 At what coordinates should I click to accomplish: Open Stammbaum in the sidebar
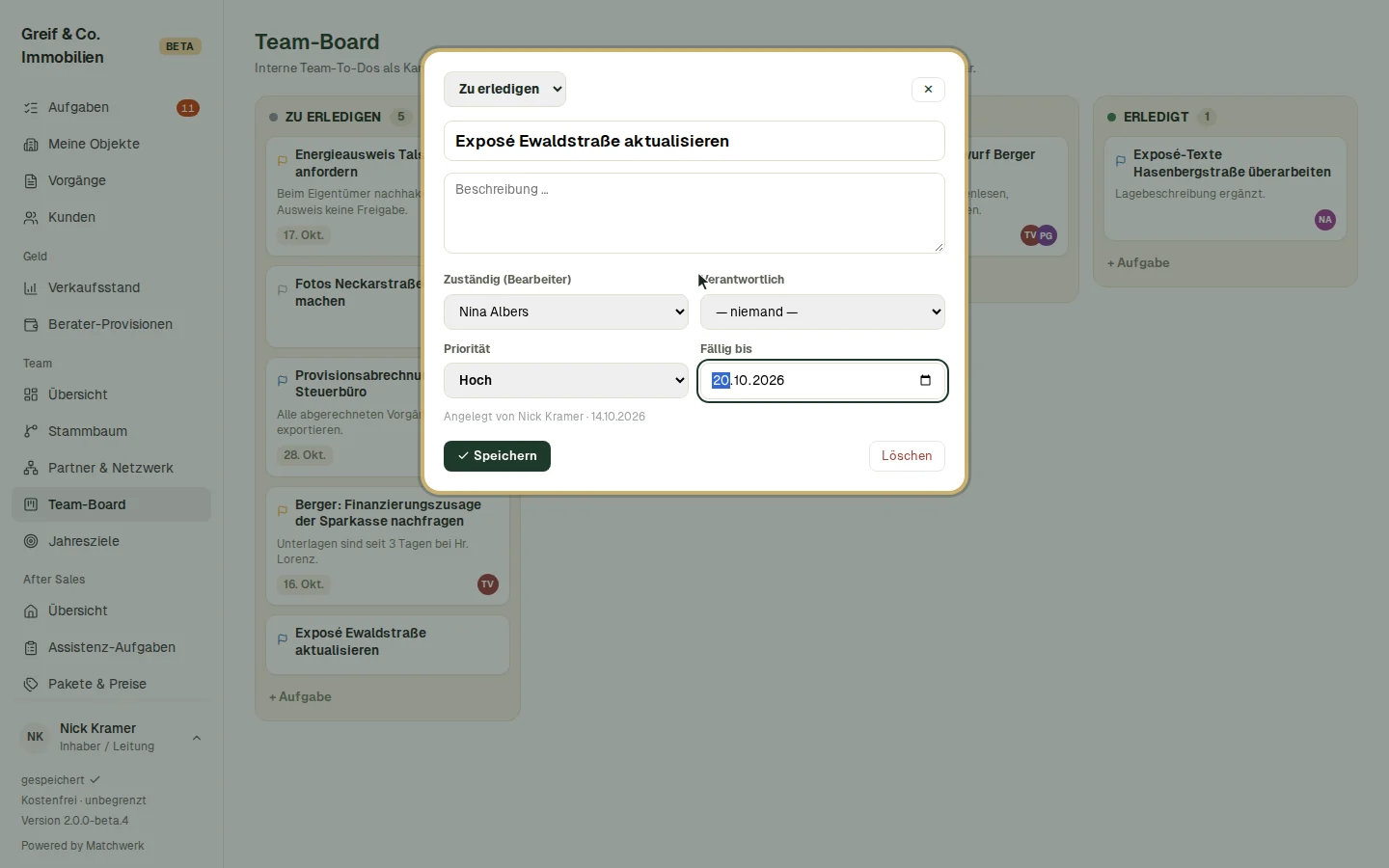click(x=111, y=432)
